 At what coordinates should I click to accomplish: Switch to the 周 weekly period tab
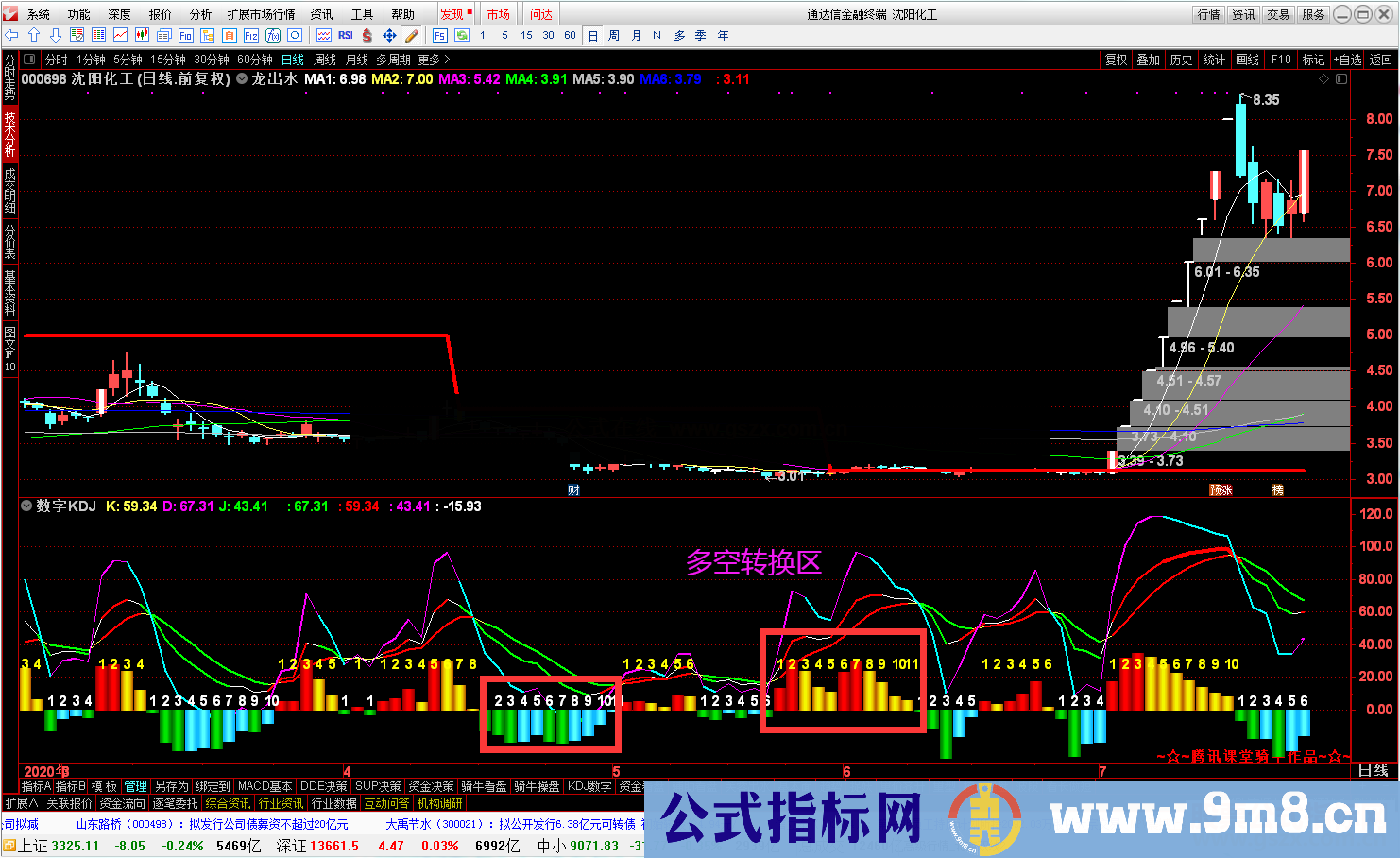point(612,35)
